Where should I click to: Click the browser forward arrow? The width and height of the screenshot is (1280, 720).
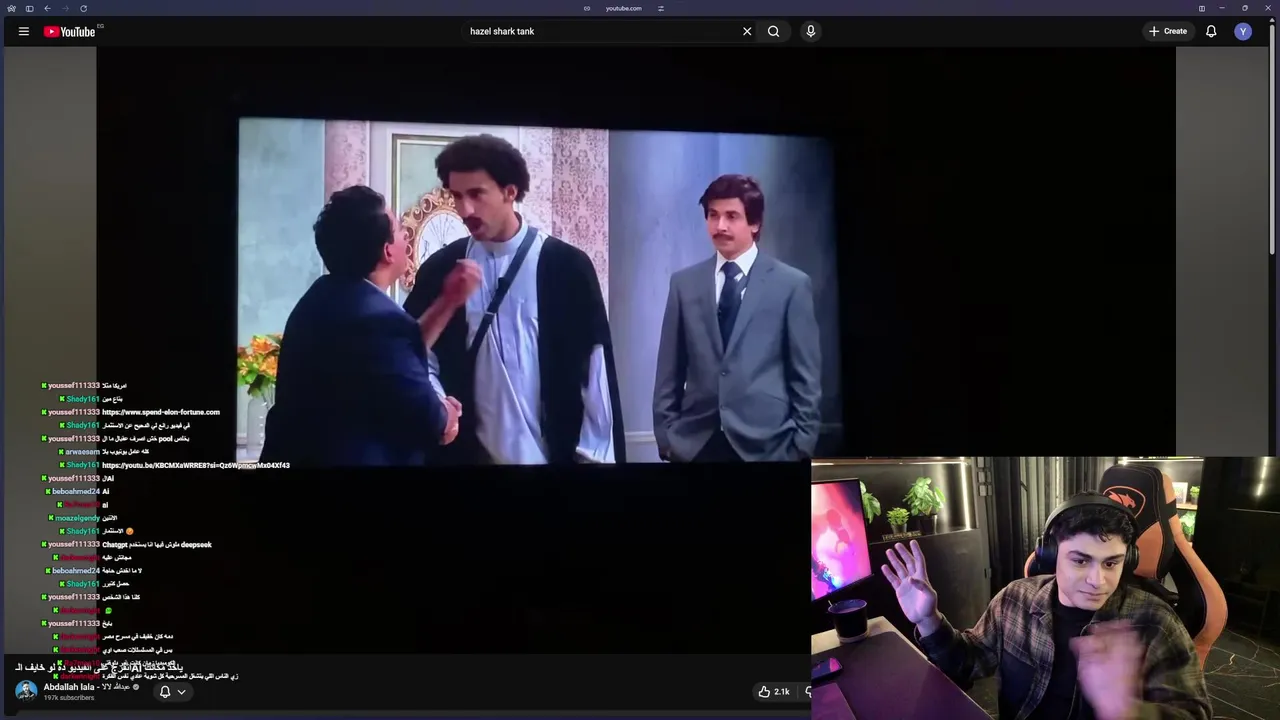tap(65, 8)
